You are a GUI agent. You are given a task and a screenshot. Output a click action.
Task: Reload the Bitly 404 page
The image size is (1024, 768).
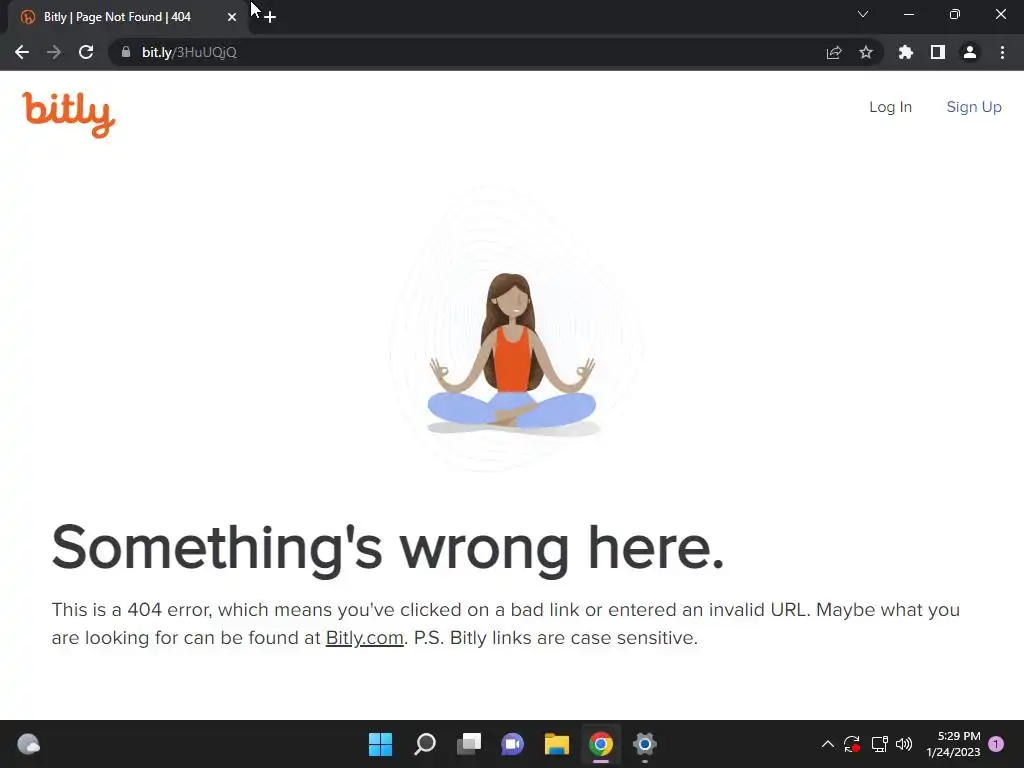(x=86, y=52)
